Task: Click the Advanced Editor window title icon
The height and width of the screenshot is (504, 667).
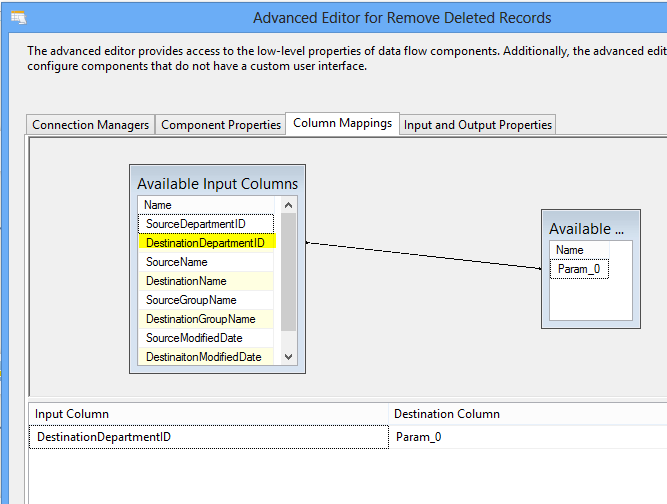Action: [x=18, y=18]
